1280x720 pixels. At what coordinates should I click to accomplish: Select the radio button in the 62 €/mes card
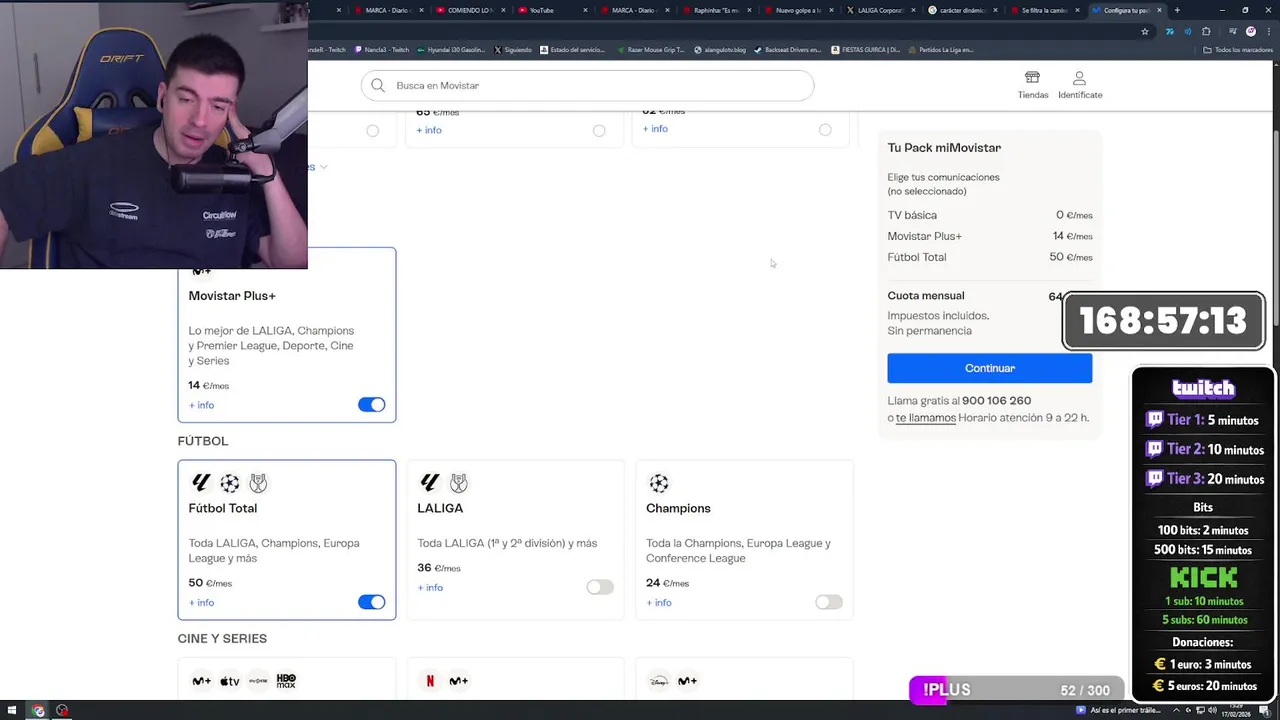point(825,129)
